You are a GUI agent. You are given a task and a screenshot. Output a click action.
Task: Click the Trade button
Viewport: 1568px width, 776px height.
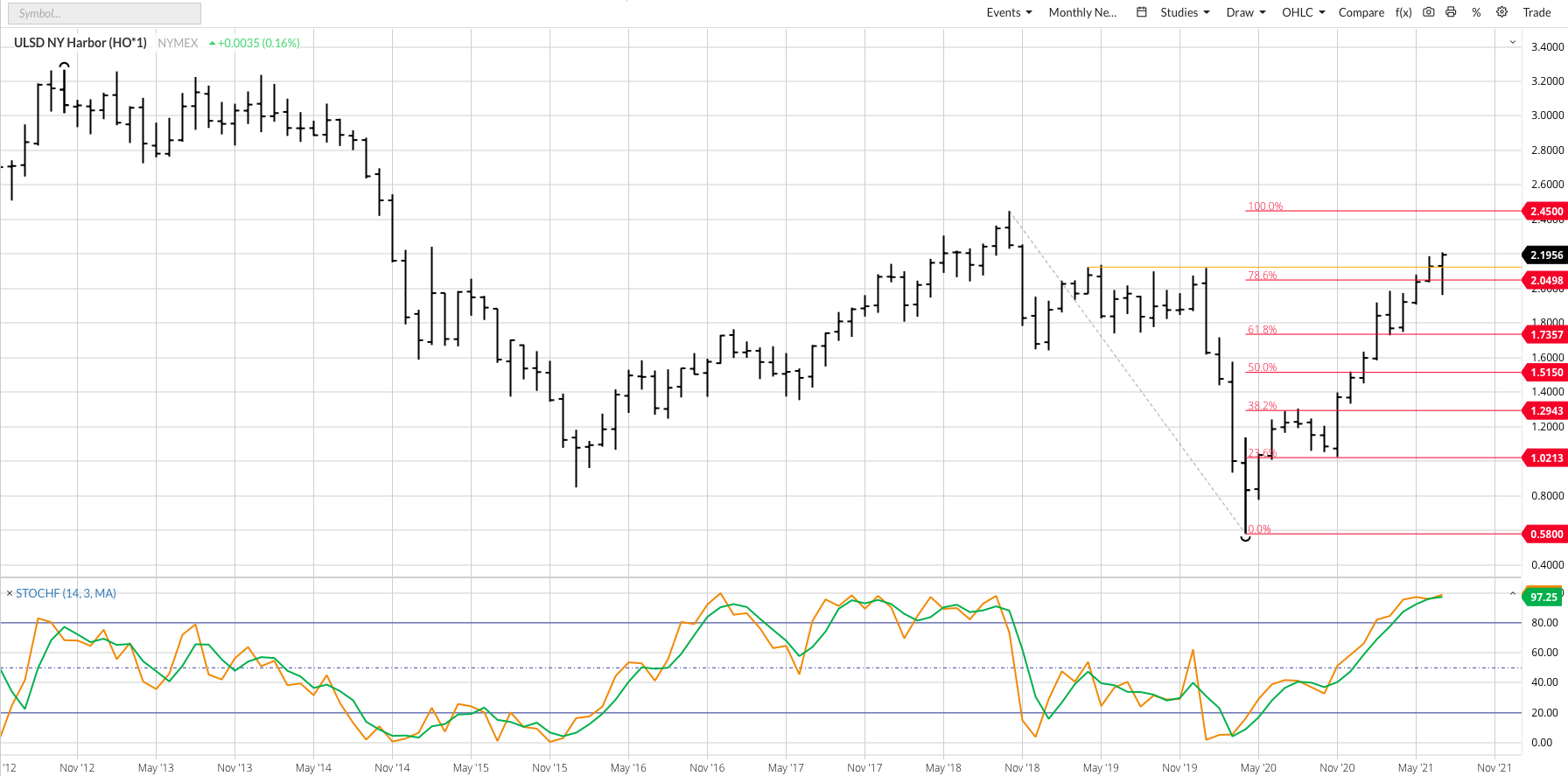click(1536, 12)
